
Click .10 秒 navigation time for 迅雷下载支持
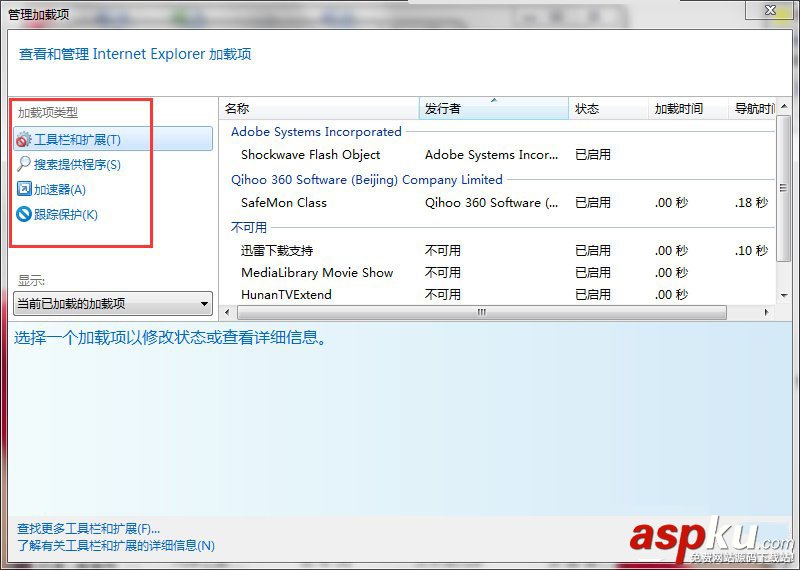(x=752, y=251)
